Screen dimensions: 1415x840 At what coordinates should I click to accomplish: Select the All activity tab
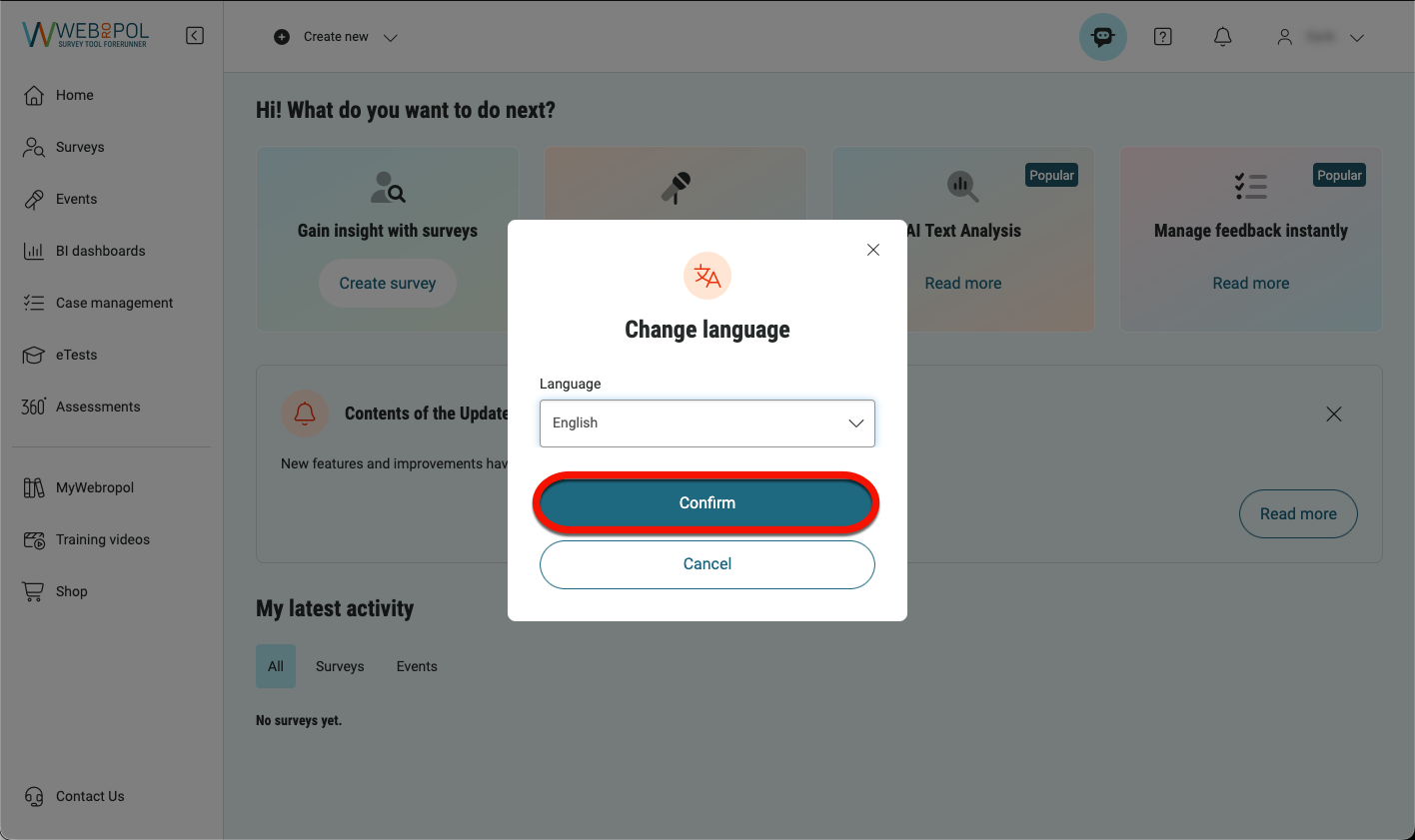click(x=276, y=666)
